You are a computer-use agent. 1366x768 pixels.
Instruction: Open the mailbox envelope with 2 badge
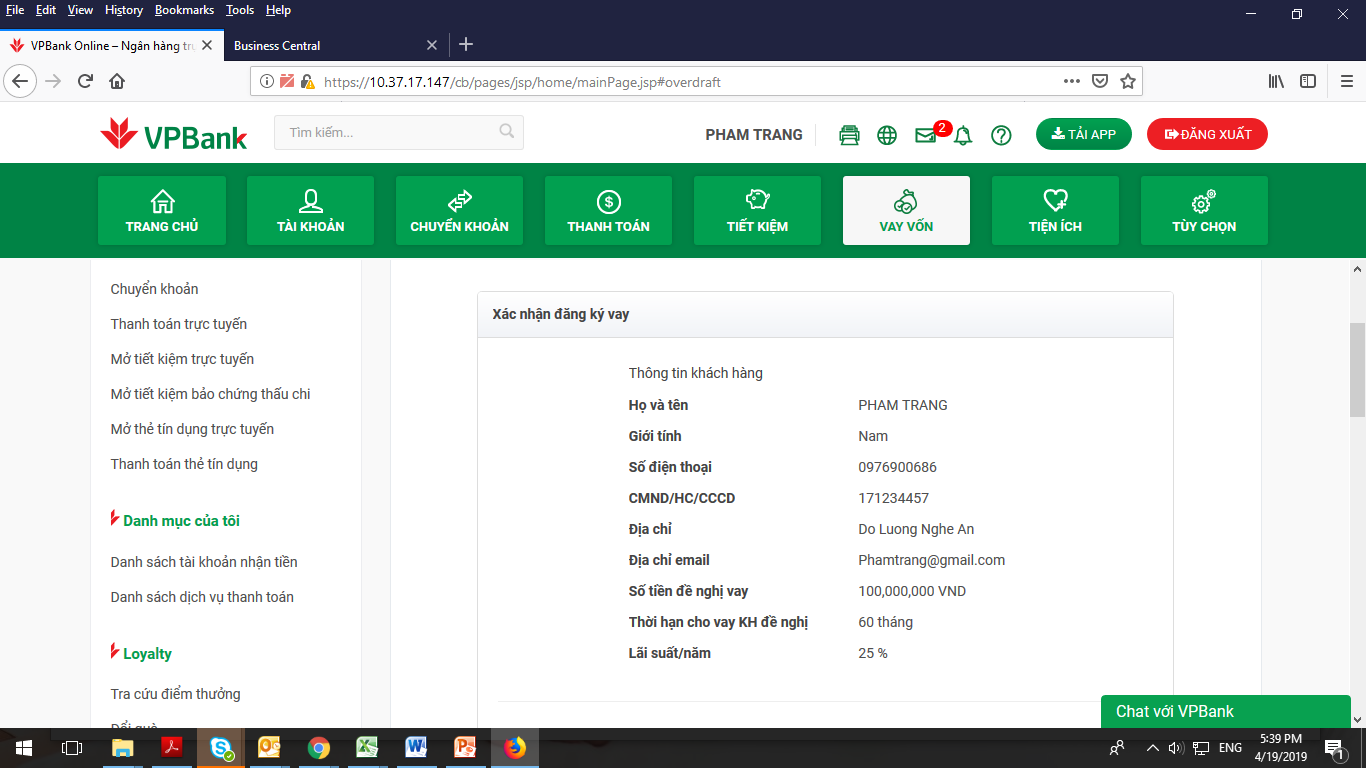[x=926, y=135]
